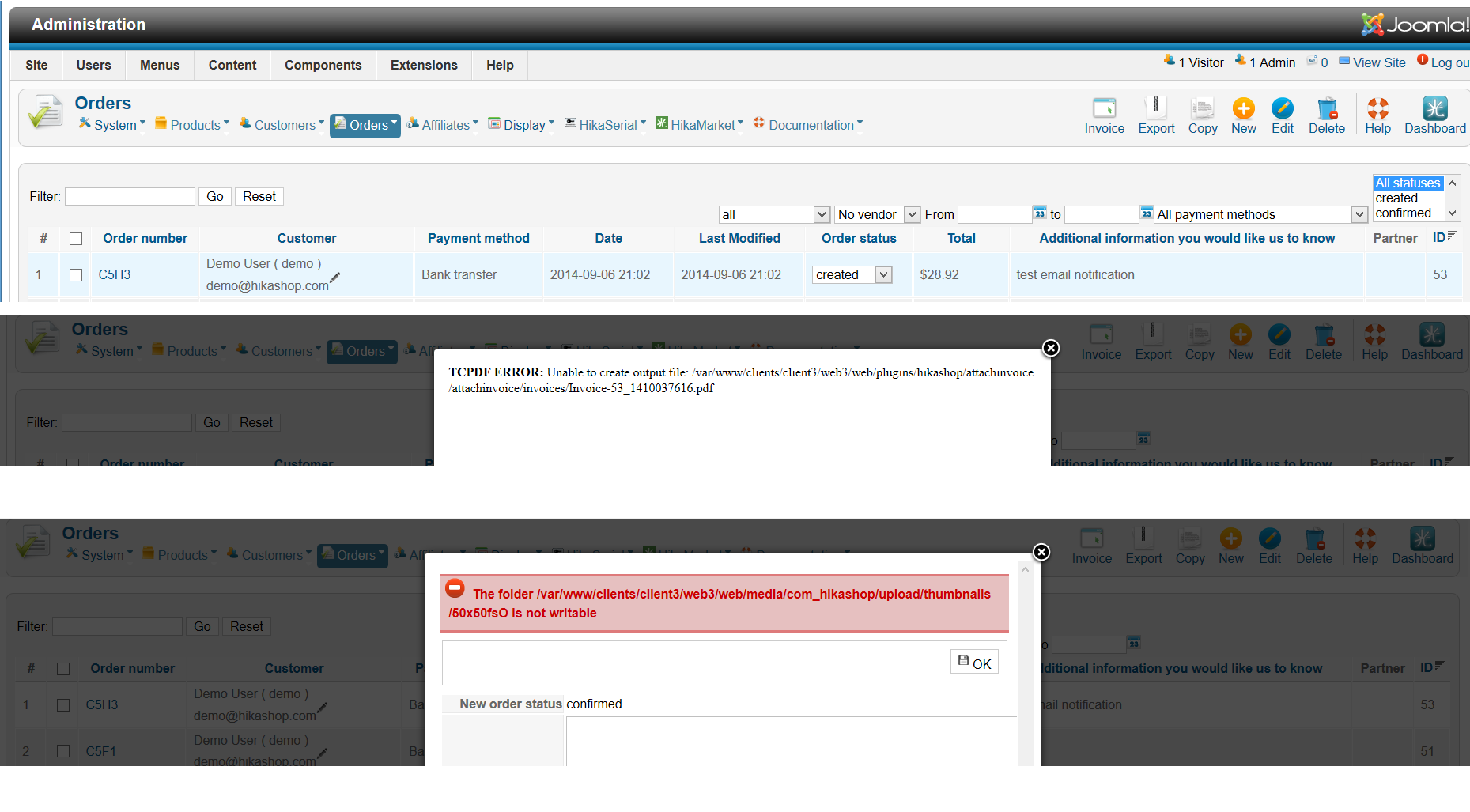Screen dimensions: 1470x812
Task: Click the 1 Admin status icon
Action: [x=1240, y=60]
